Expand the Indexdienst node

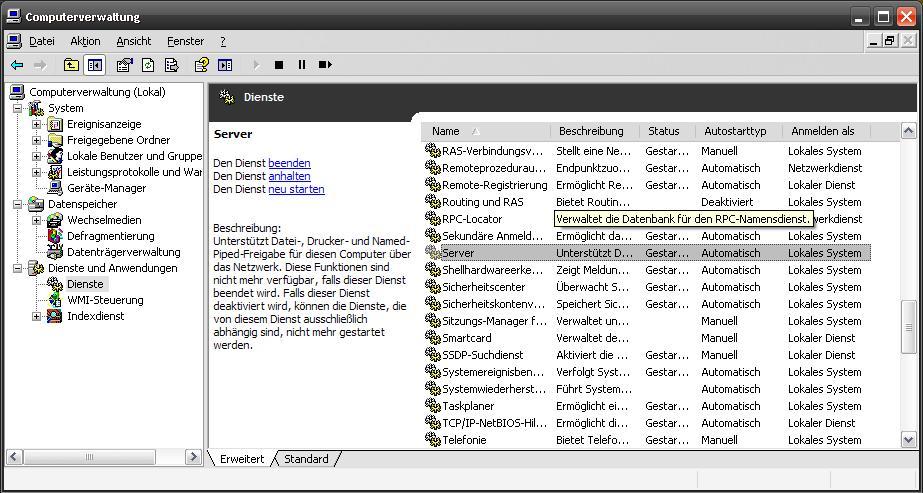pos(36,316)
